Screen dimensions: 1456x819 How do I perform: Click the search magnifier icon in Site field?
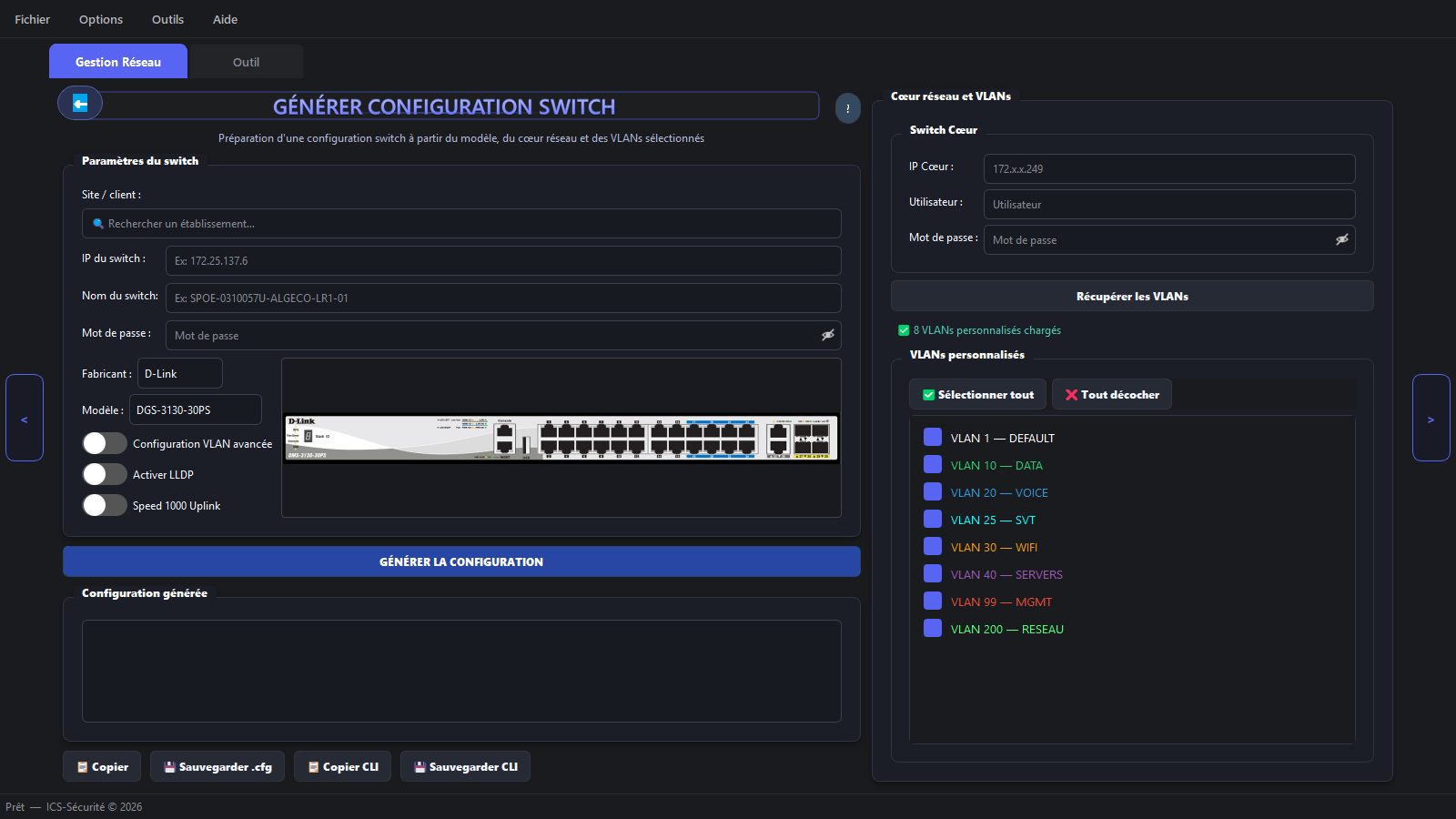pyautogui.click(x=98, y=224)
